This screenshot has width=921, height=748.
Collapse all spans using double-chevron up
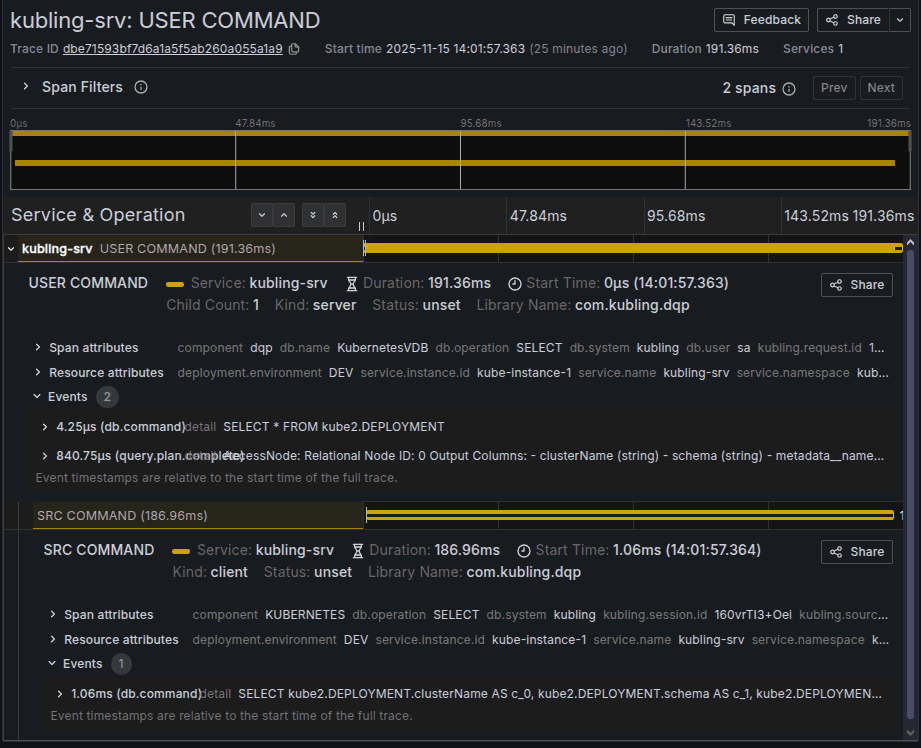tap(335, 215)
